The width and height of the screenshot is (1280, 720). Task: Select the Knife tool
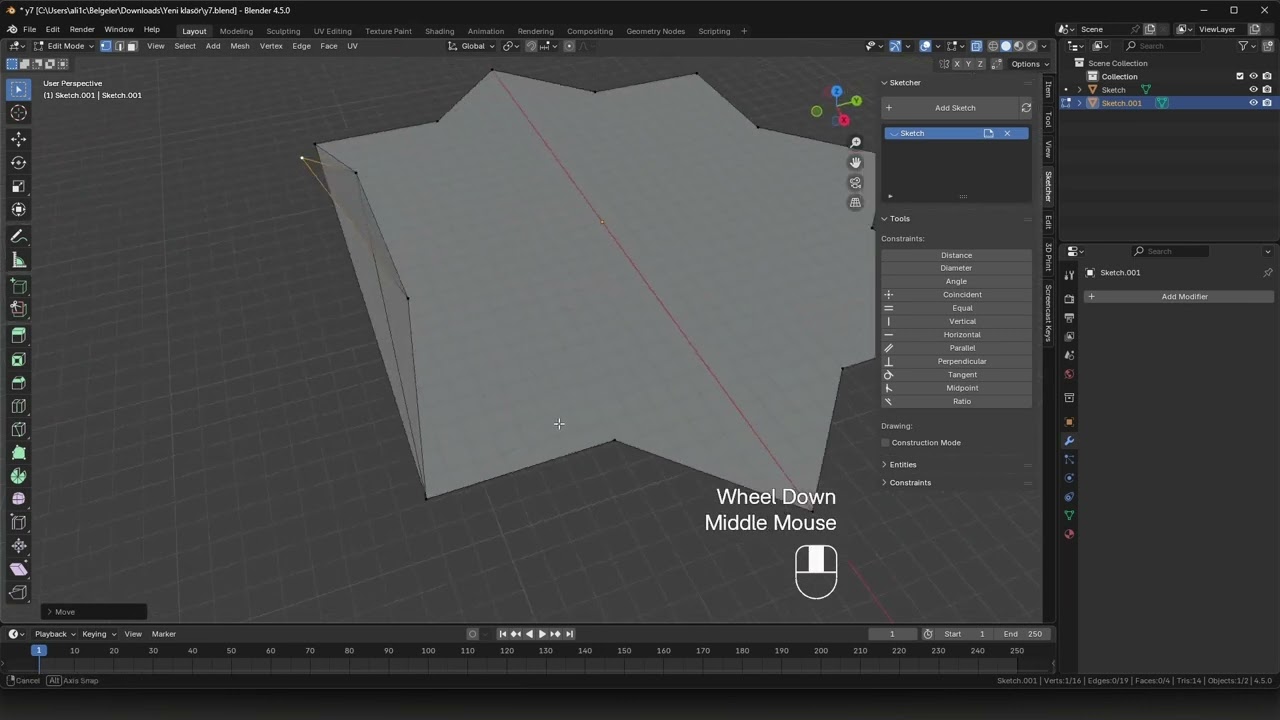(x=18, y=429)
